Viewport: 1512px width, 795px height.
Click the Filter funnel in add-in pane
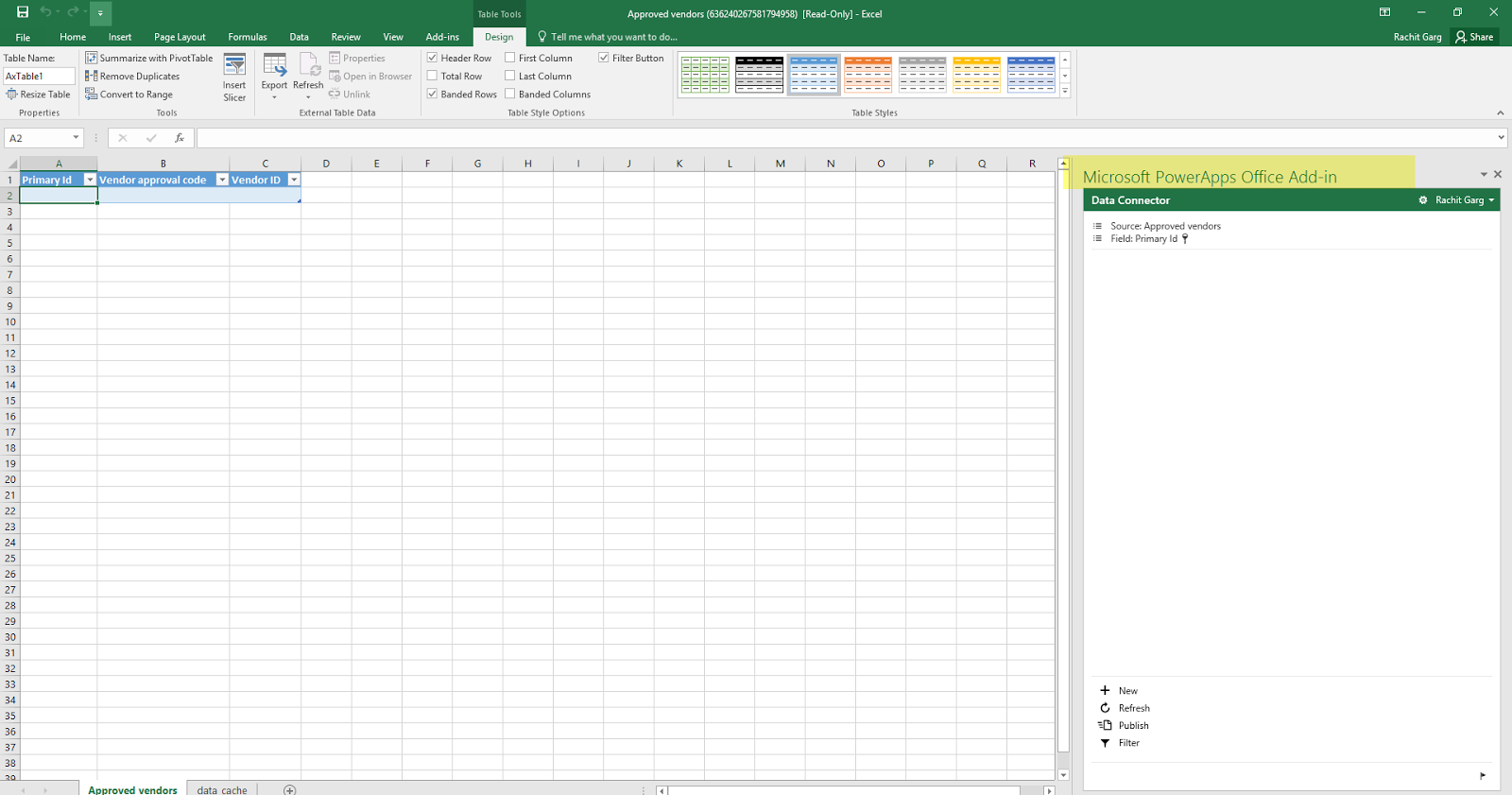(1105, 743)
